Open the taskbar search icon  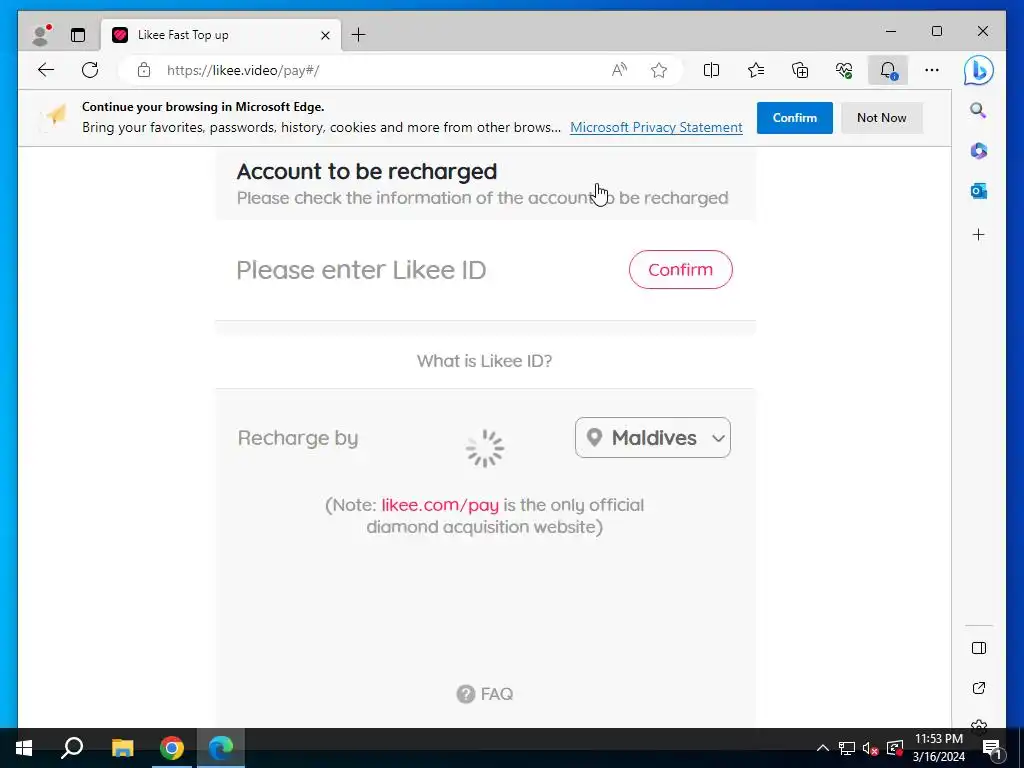point(72,748)
